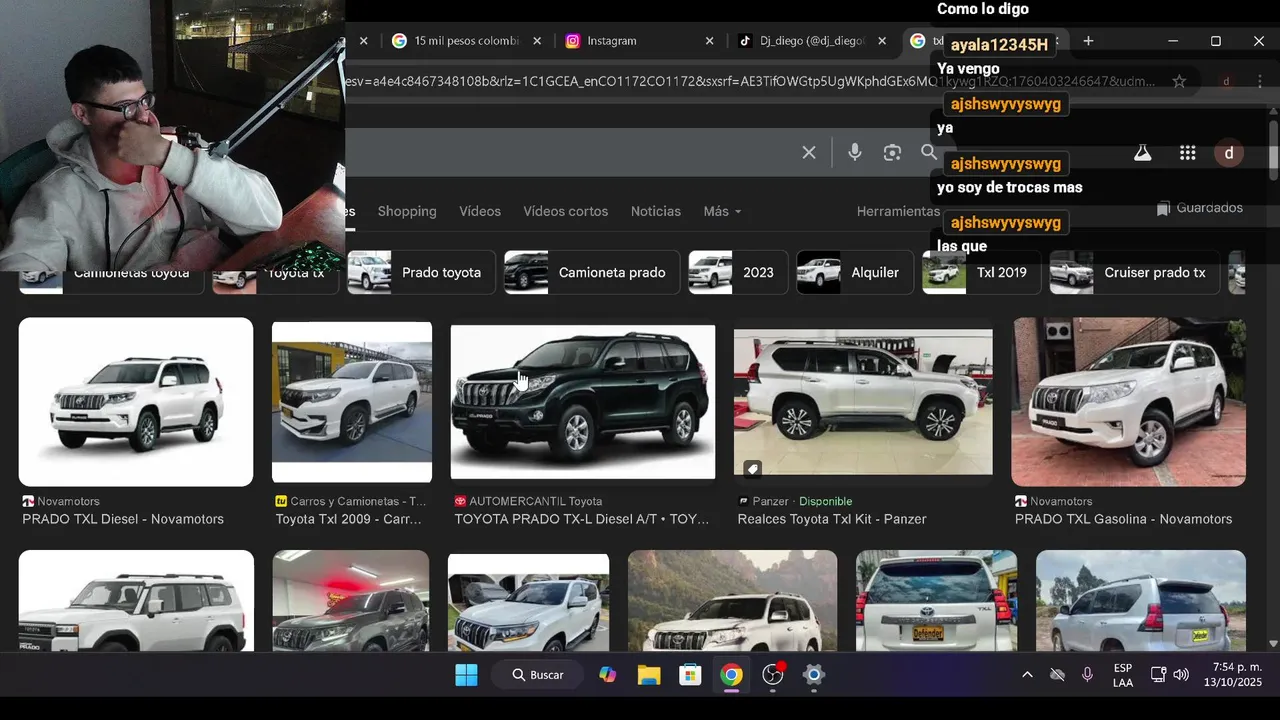Viewport: 1280px width, 720px height.
Task: Open the Toyota Txl 2009 image
Action: pos(352,402)
